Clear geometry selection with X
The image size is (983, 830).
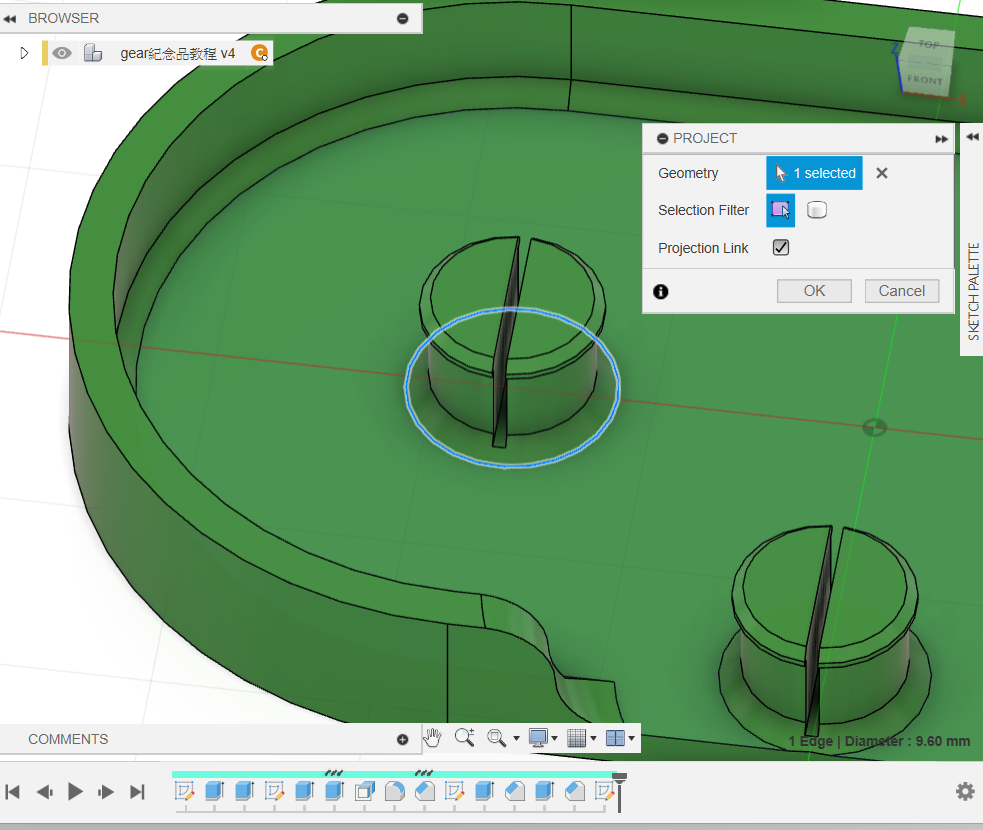(881, 173)
